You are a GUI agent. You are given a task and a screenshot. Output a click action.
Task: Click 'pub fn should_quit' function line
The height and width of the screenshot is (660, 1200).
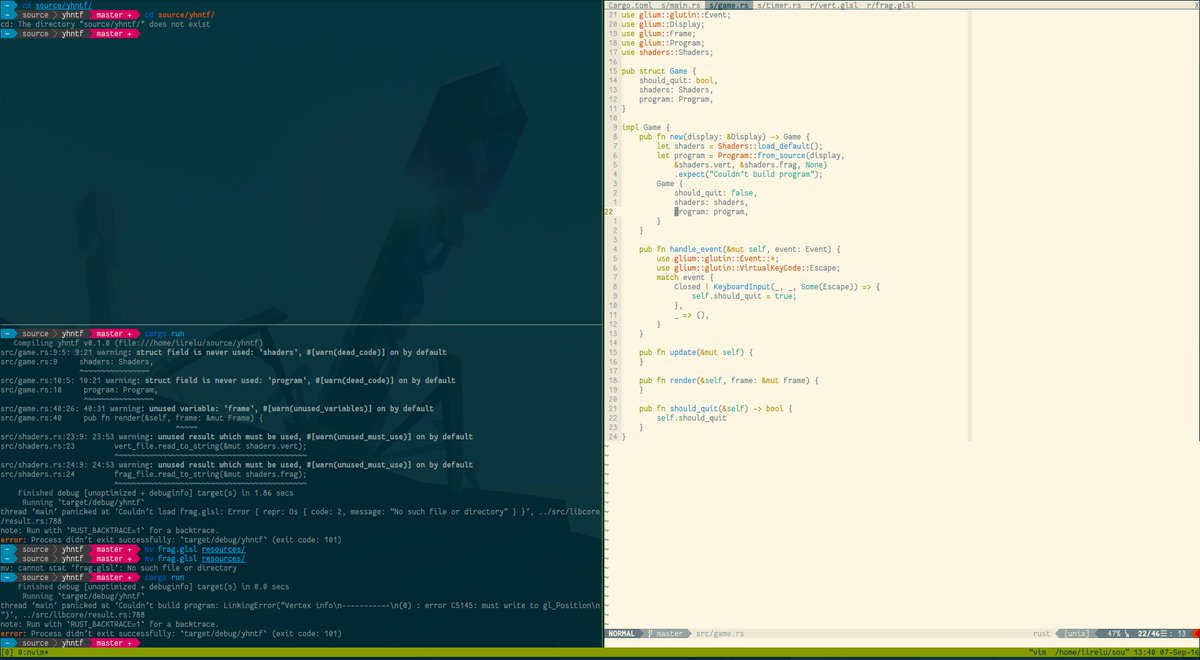(x=715, y=408)
